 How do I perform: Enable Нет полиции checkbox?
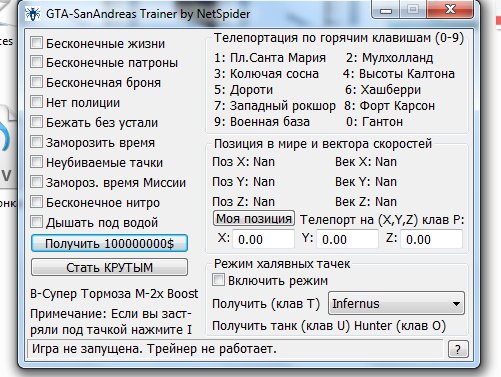(x=36, y=102)
